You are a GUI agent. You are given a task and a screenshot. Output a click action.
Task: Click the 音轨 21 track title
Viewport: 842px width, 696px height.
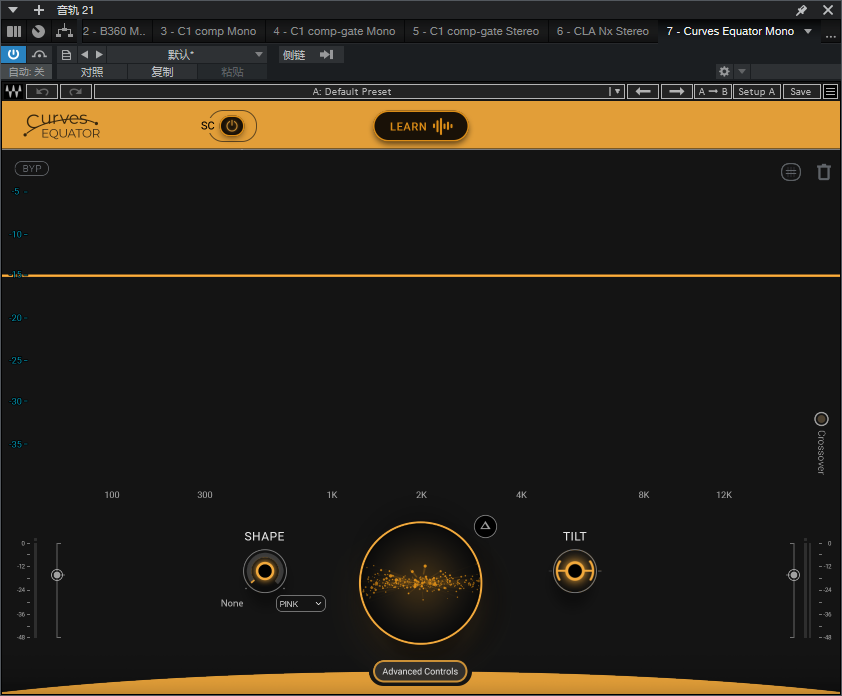point(75,10)
